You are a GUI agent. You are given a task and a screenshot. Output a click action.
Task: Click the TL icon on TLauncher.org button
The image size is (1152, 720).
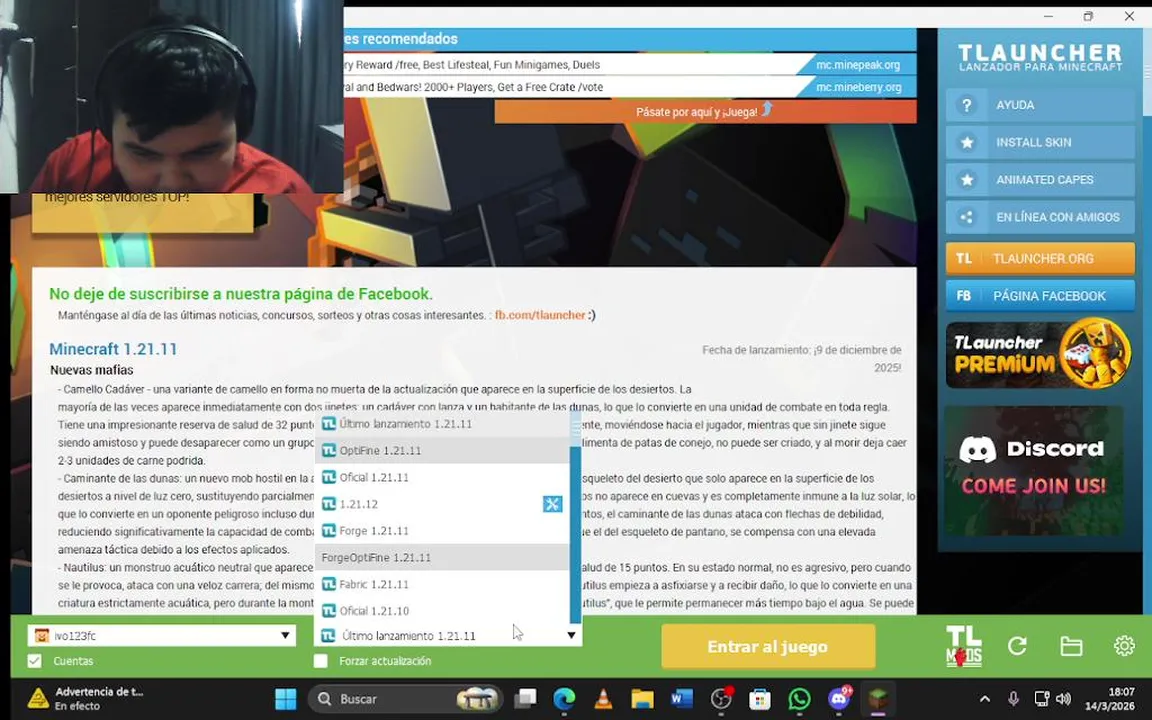point(964,259)
